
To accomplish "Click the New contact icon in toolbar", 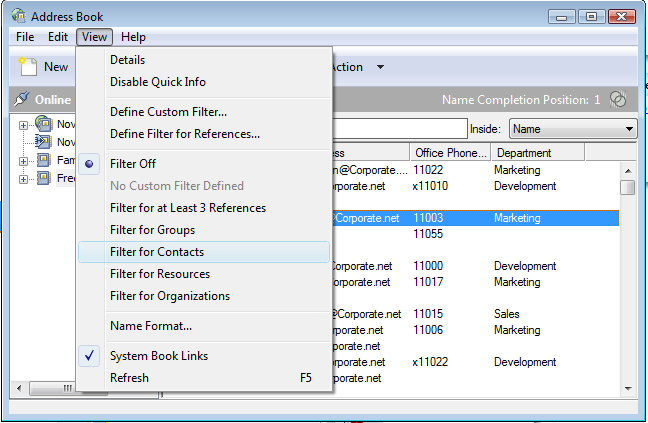I will point(28,67).
